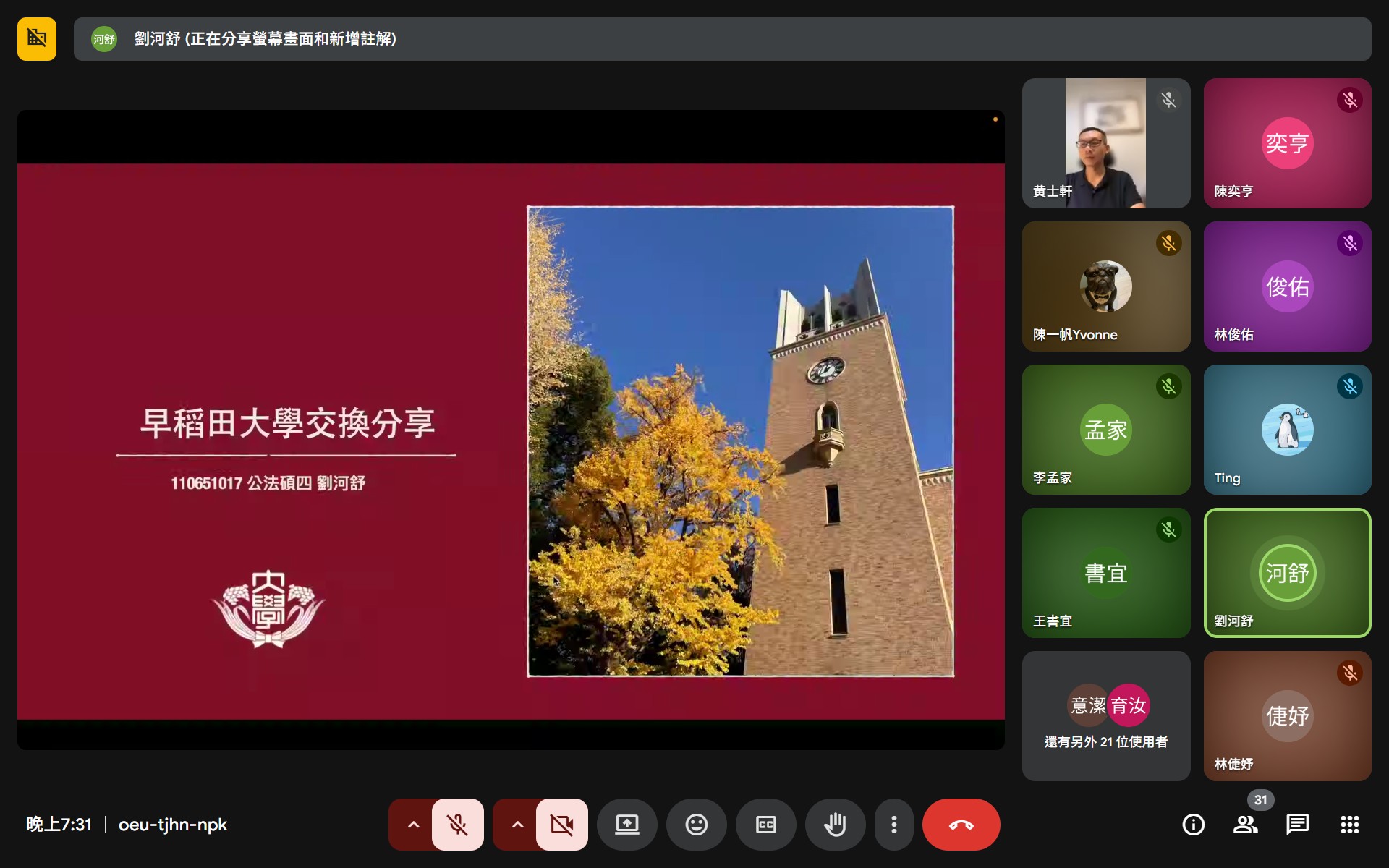Leave the call with the red hangup button
1389x868 pixels.
tap(962, 825)
